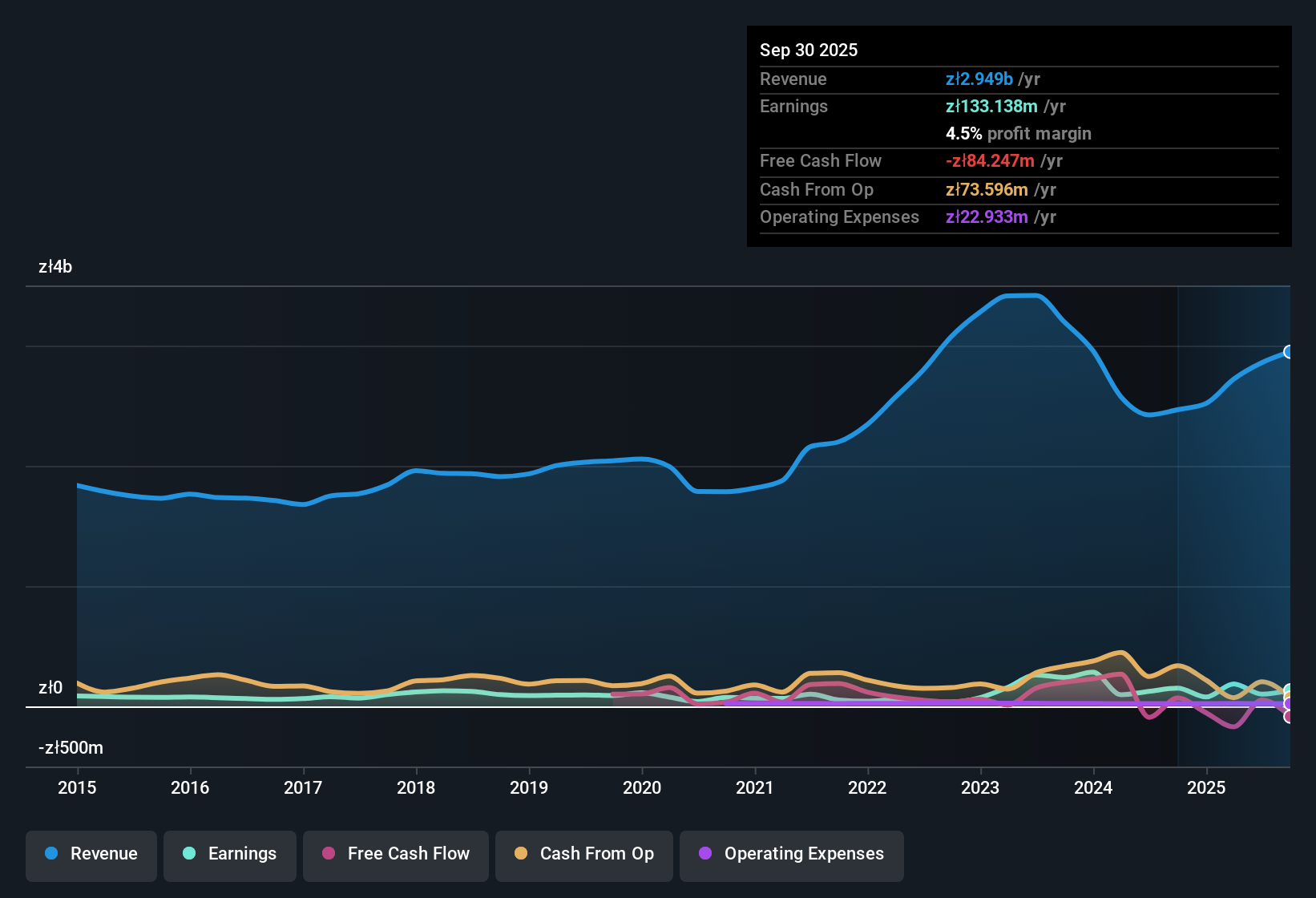Click the 4.5% profit margin text
The height and width of the screenshot is (898, 1316).
coord(1019,134)
